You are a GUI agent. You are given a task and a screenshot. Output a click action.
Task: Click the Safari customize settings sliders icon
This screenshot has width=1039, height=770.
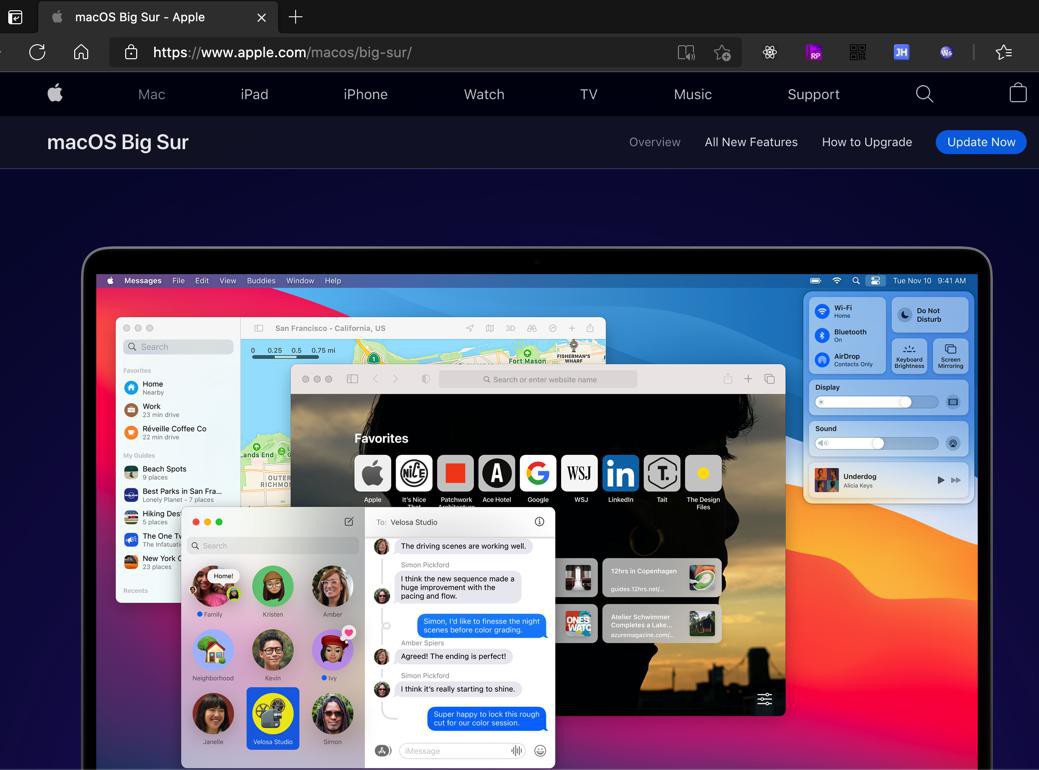pos(765,698)
